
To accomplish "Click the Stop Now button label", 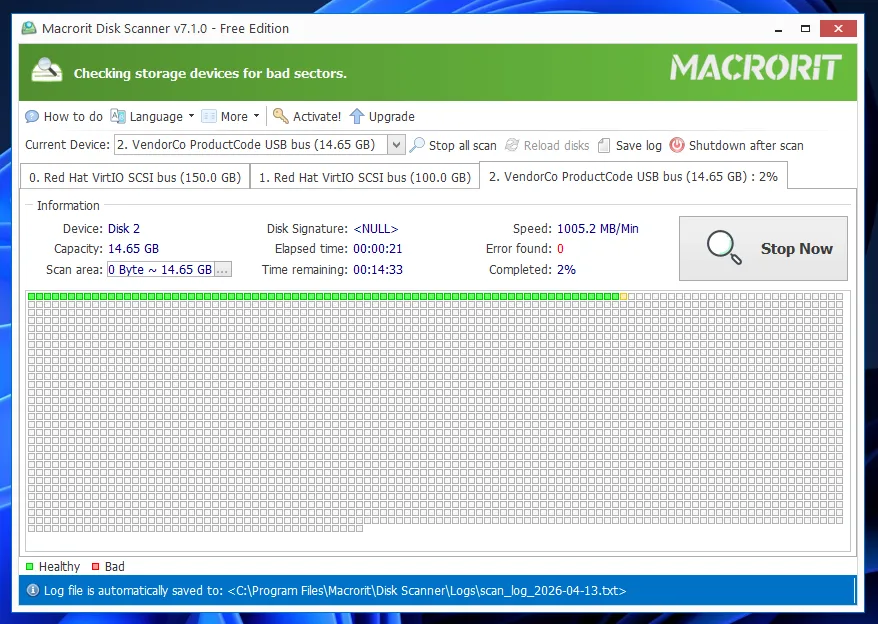I will [x=796, y=248].
